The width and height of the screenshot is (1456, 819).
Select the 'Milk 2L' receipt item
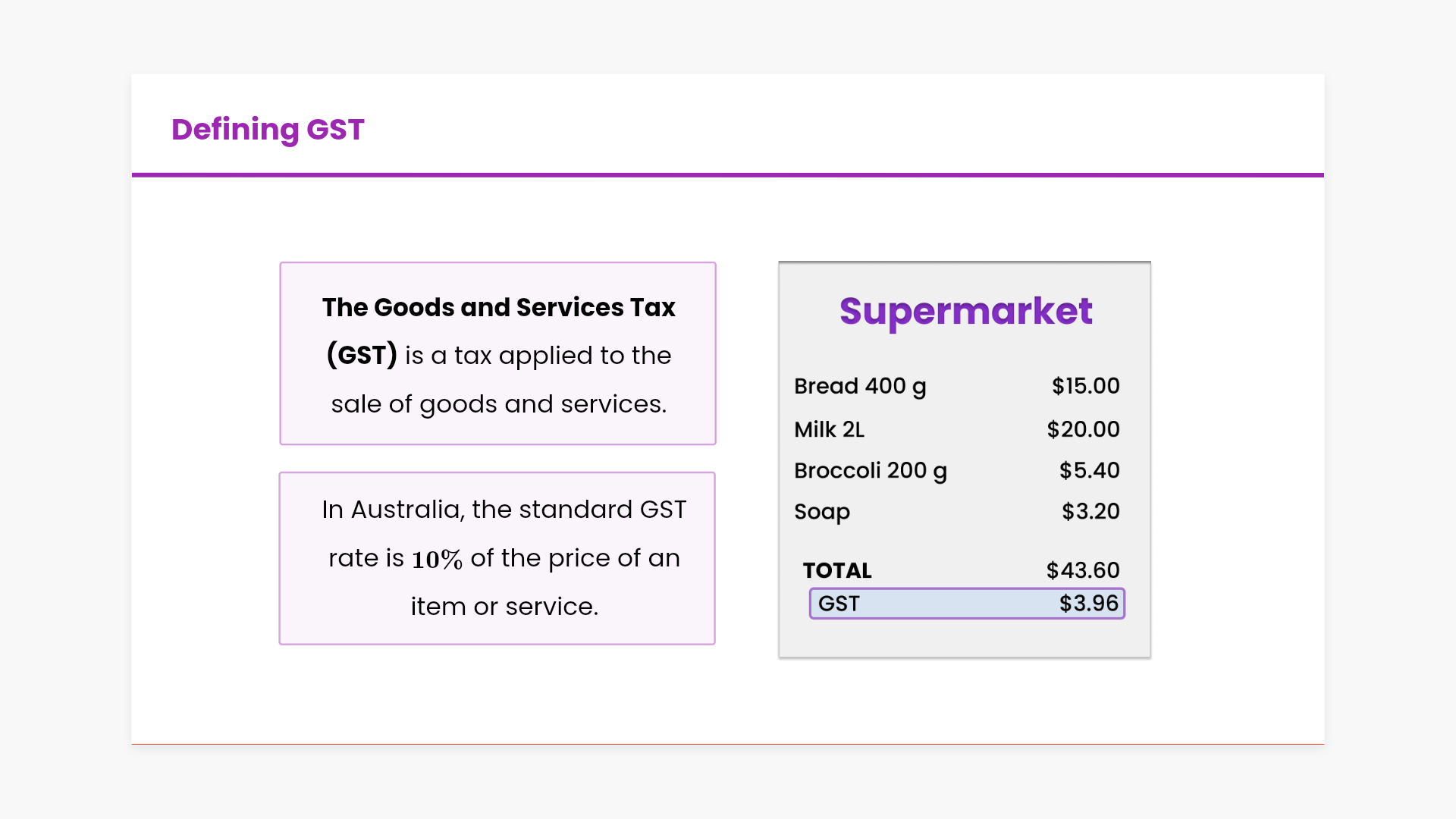[x=829, y=430]
